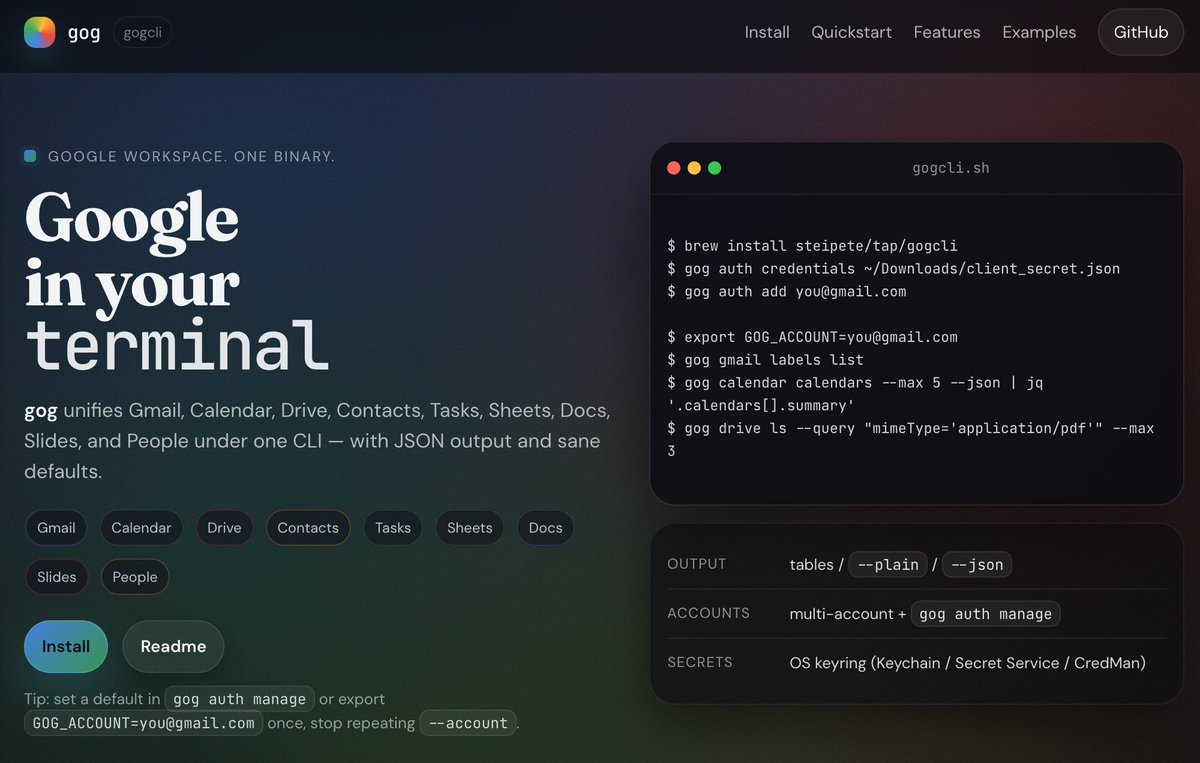Click the --json output chip

click(x=976, y=564)
